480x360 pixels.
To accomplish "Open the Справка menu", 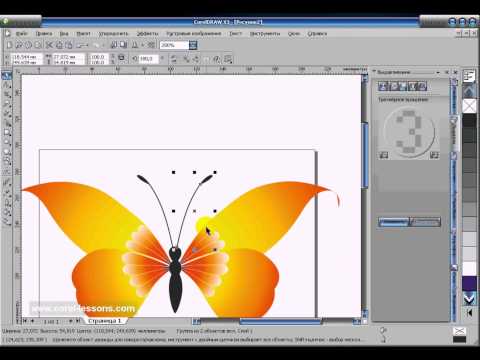I will click(x=317, y=34).
